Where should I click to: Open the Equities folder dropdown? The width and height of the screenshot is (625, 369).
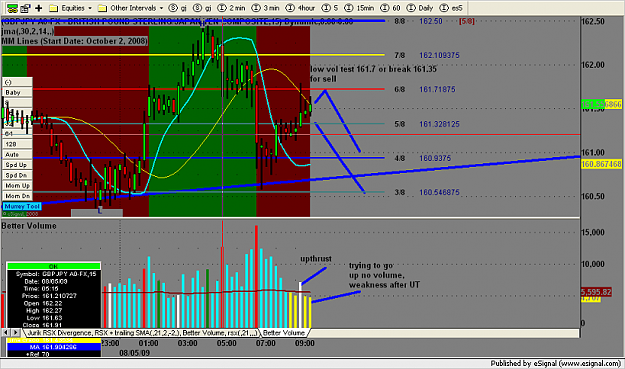coord(71,8)
